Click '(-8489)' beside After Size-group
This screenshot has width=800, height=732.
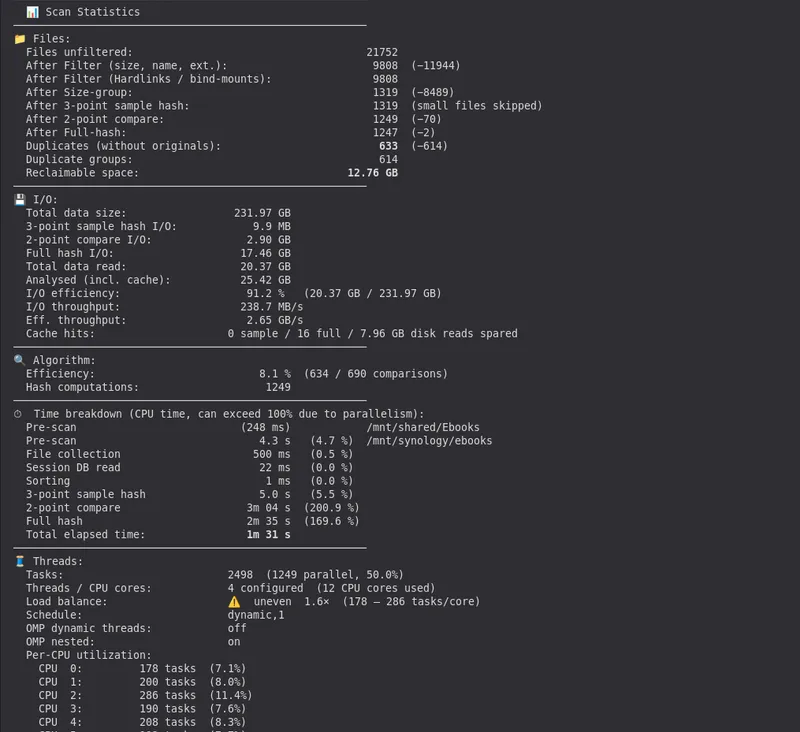pos(433,92)
